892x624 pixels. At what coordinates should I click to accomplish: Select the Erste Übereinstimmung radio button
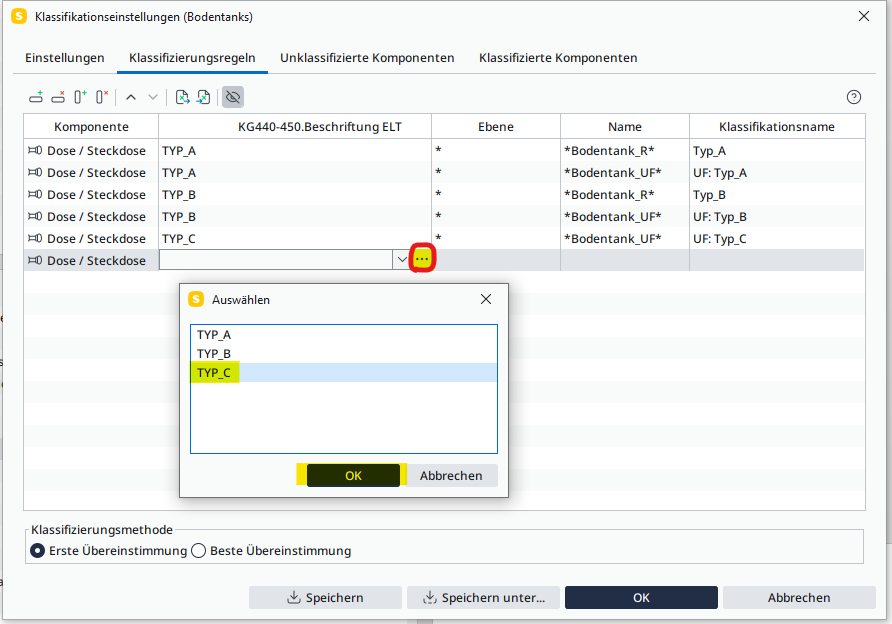tap(38, 550)
